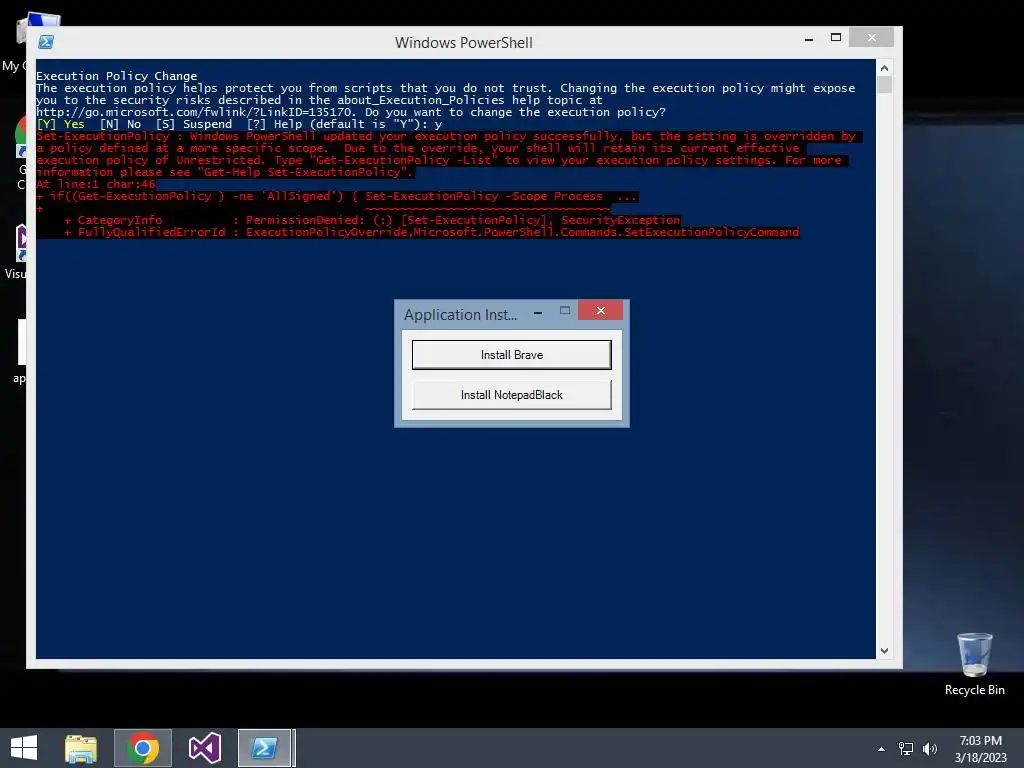Viewport: 1024px width, 768px height.
Task: Click the '[?] Help' prompt option text
Action: pyautogui.click(x=274, y=124)
